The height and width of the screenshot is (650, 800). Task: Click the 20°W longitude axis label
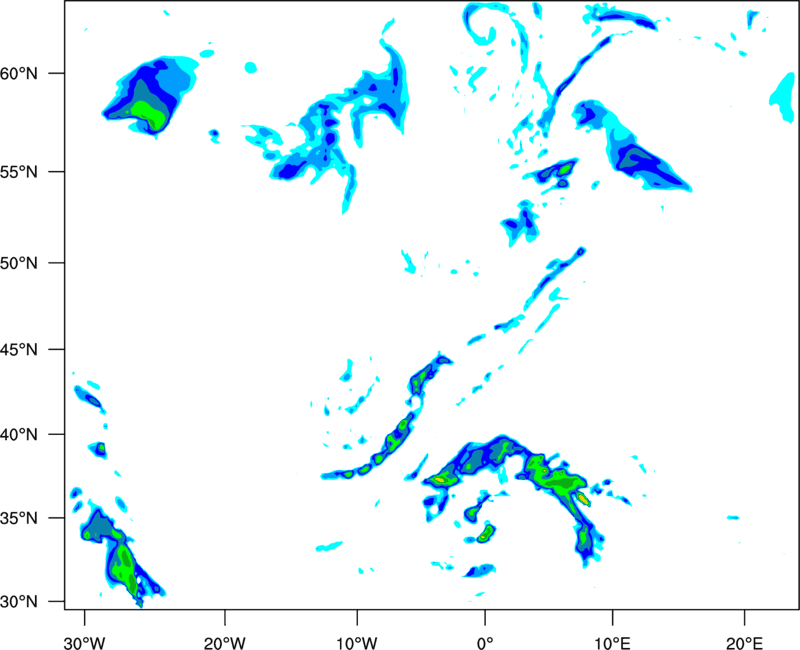(x=225, y=643)
